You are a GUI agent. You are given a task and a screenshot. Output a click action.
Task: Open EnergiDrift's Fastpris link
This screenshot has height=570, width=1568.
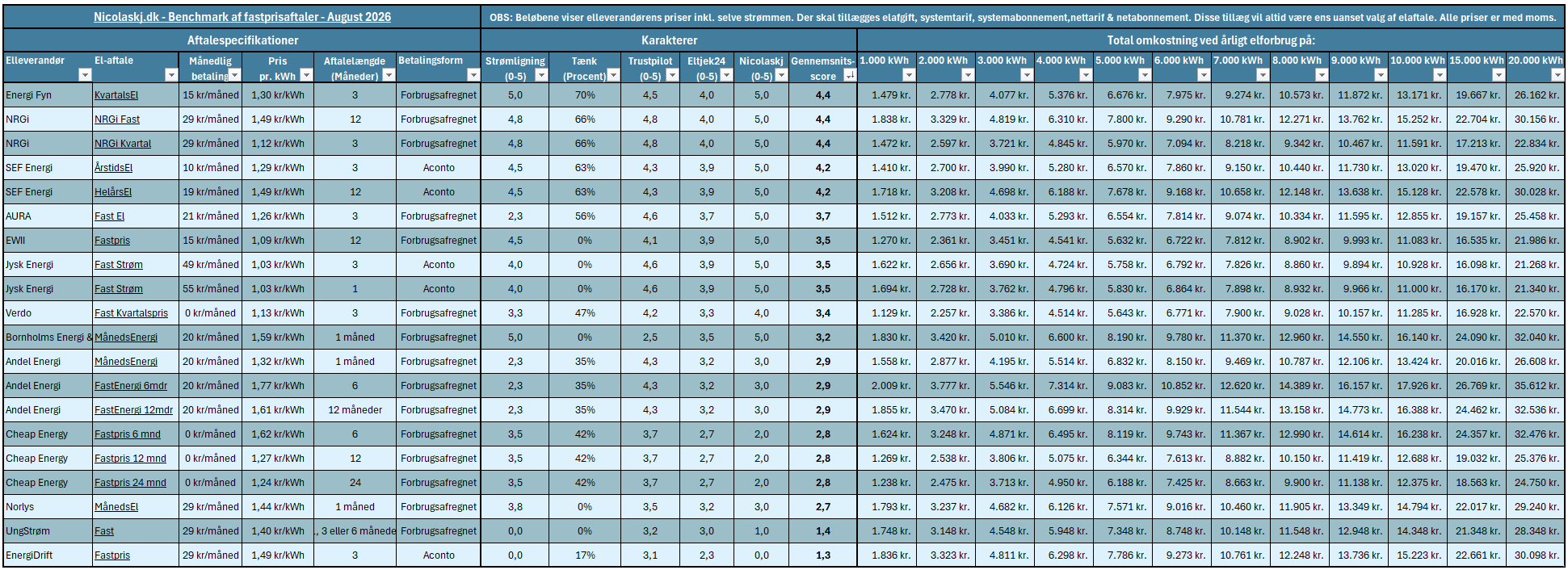pyautogui.click(x=112, y=555)
